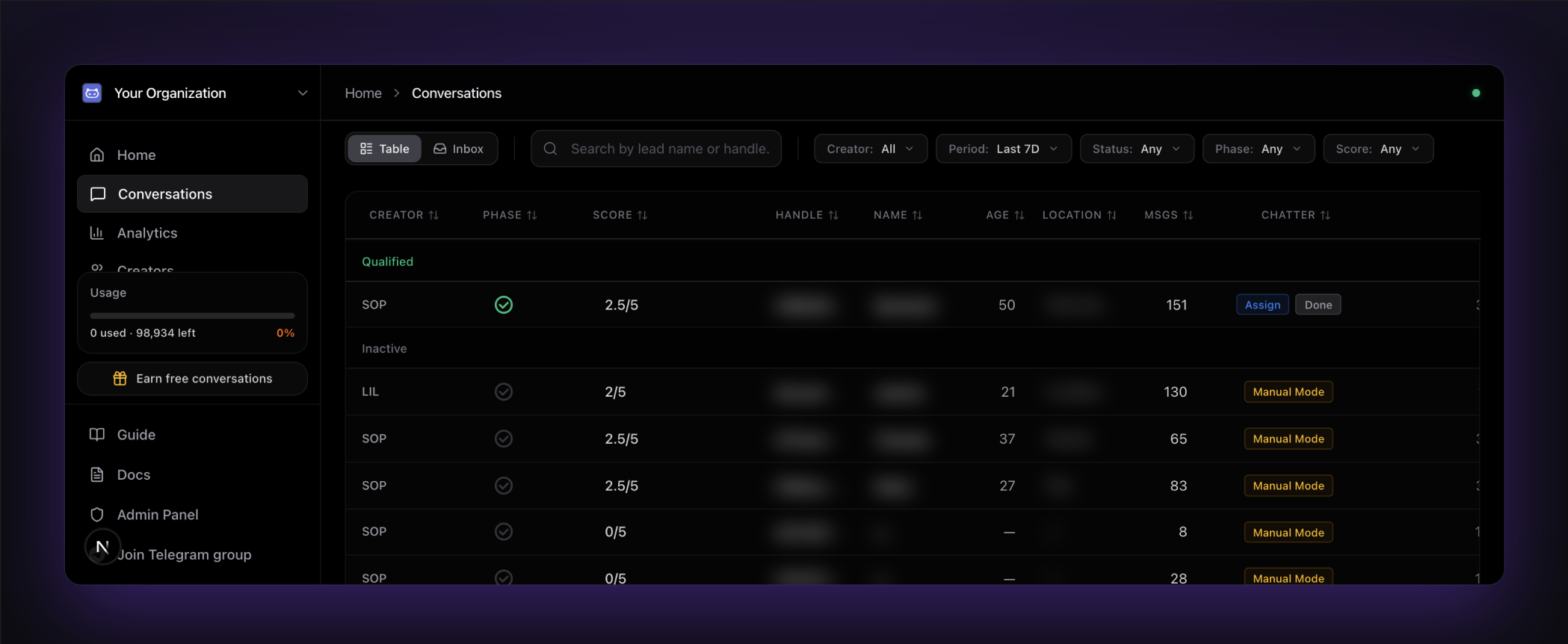Open the Analytics sidebar item

coord(192,233)
